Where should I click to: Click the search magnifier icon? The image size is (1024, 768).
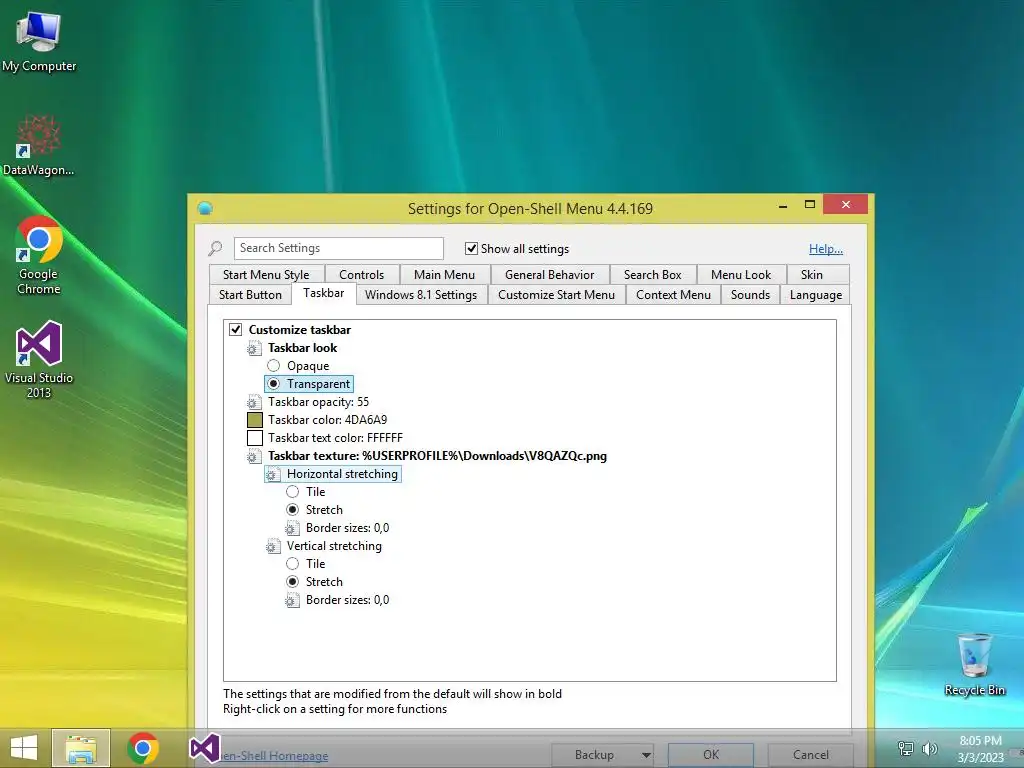pyautogui.click(x=216, y=248)
